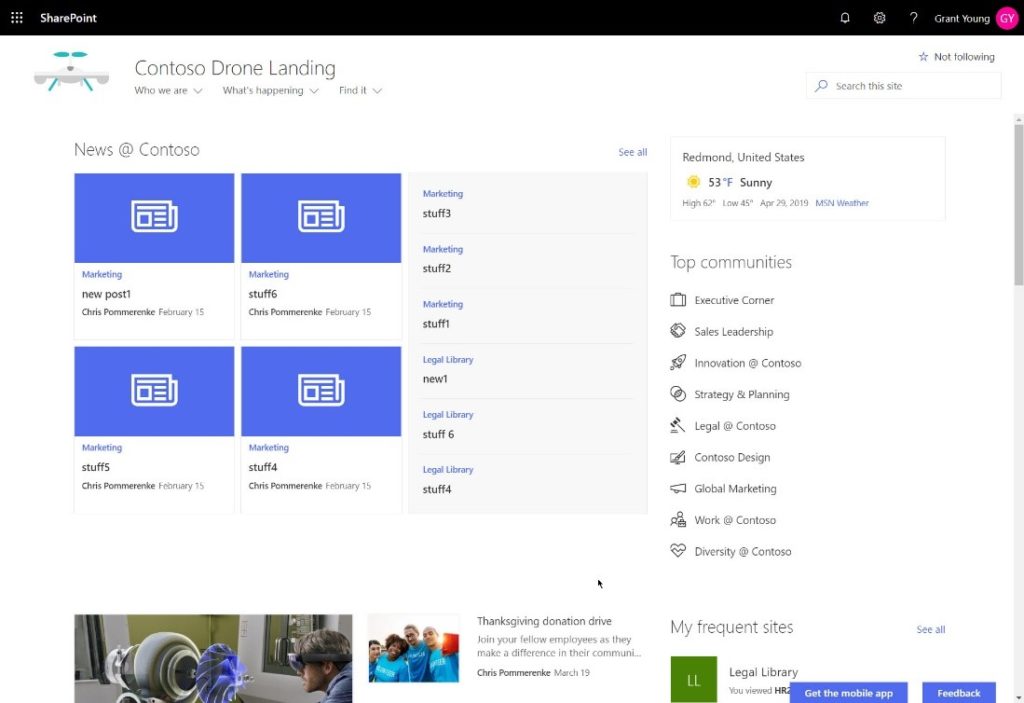Click the Innovation @ Contoso rocket icon
Screen dimensions: 1024x703
678,363
